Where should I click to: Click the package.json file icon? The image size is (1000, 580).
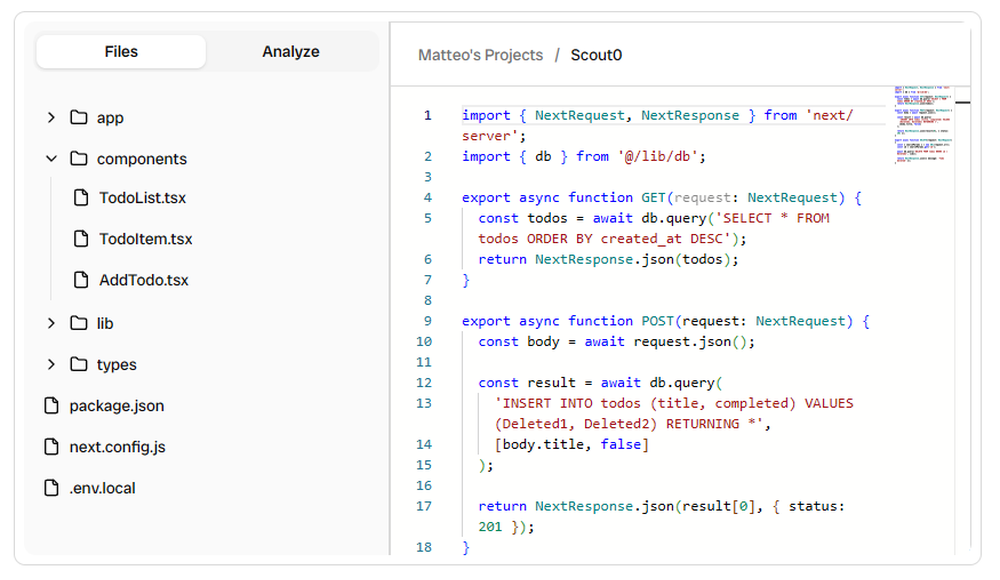51,406
